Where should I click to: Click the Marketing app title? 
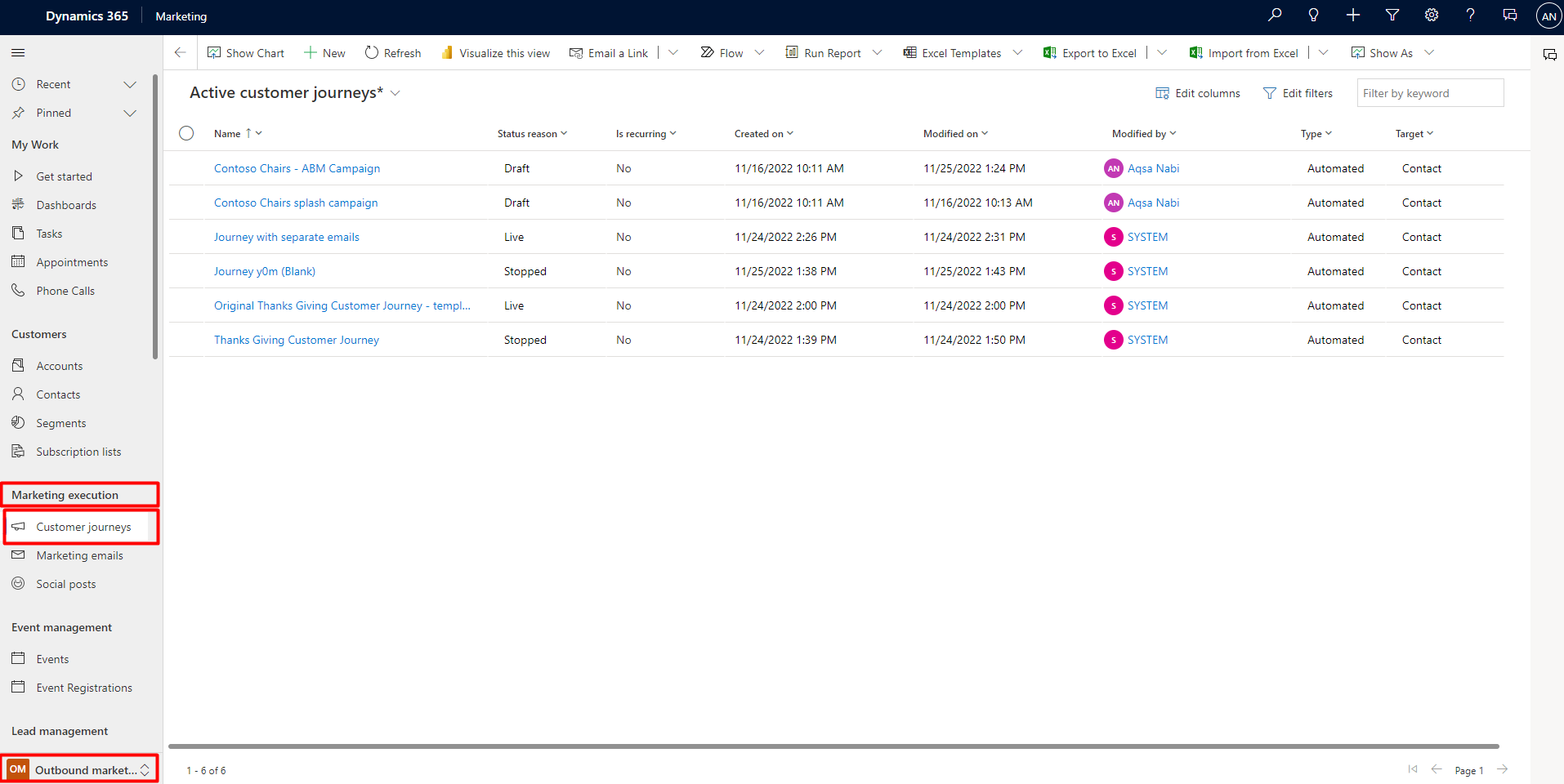(x=181, y=16)
